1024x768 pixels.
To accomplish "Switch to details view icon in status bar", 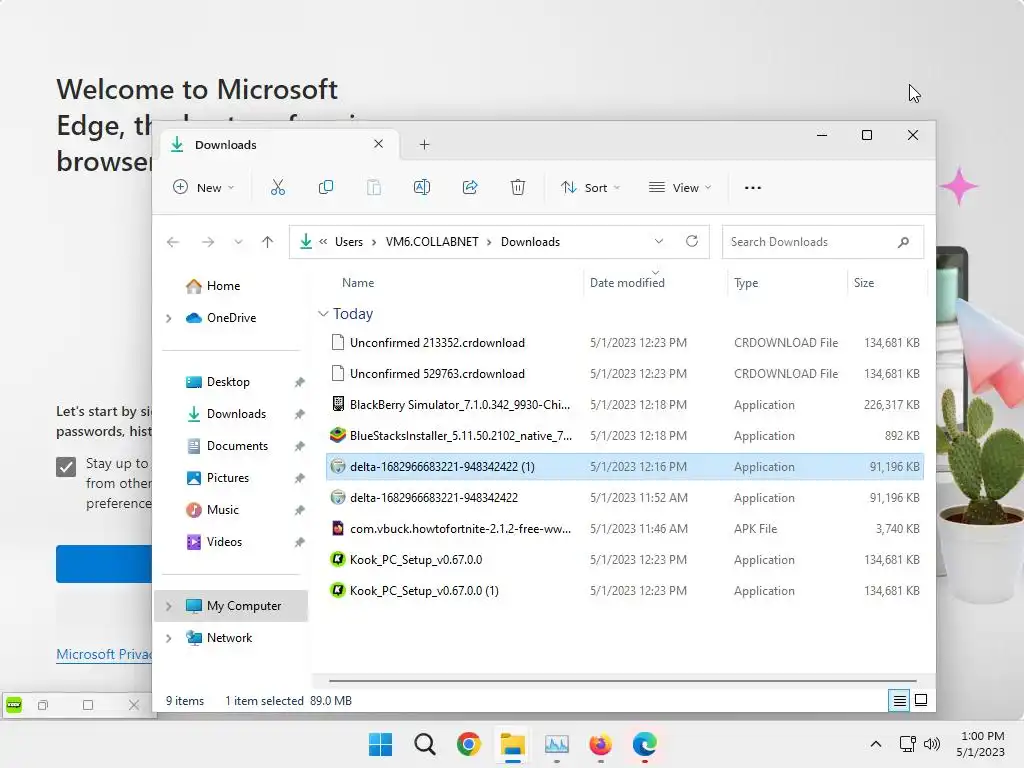I will tap(899, 700).
